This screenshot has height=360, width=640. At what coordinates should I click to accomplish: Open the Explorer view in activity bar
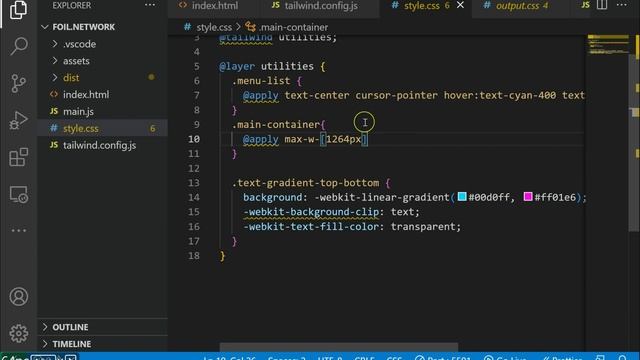coord(18,10)
